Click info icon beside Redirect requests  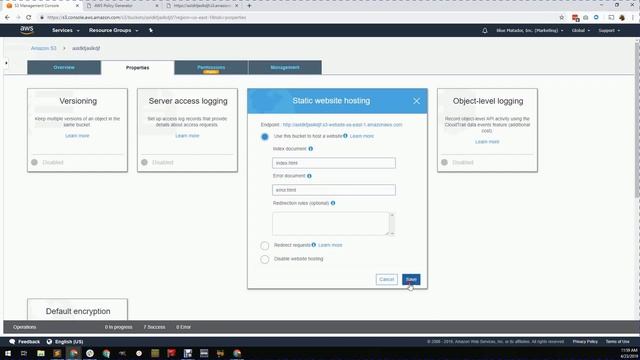(x=313, y=245)
